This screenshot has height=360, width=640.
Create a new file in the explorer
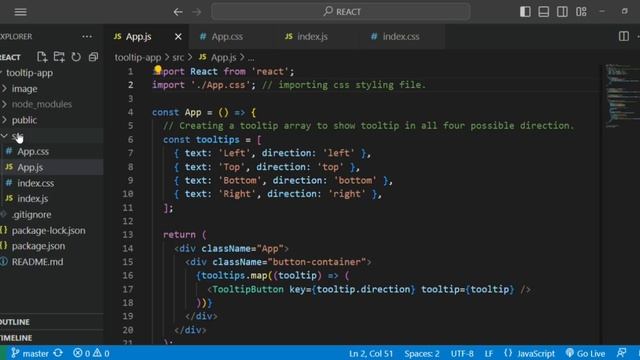[42, 57]
